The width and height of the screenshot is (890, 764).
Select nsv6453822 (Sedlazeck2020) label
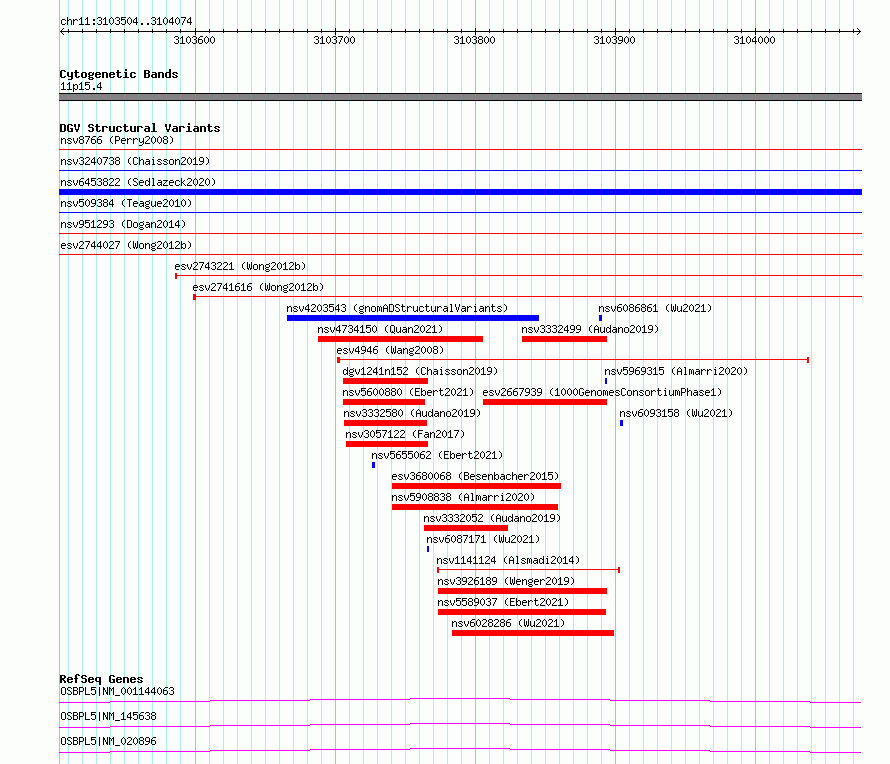138,182
